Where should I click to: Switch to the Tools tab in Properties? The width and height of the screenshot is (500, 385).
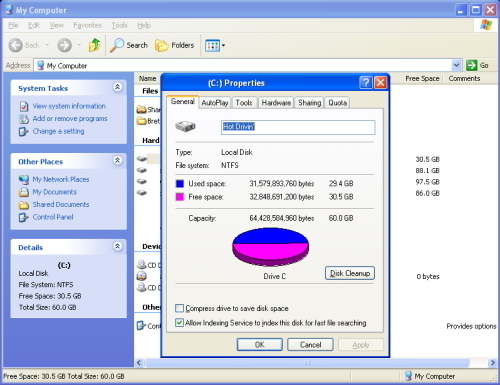tap(244, 103)
